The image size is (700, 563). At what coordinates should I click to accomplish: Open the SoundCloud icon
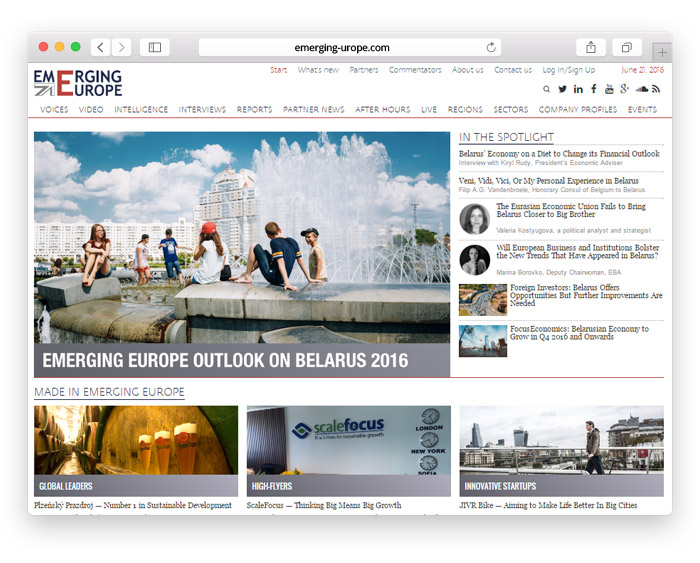click(x=642, y=89)
